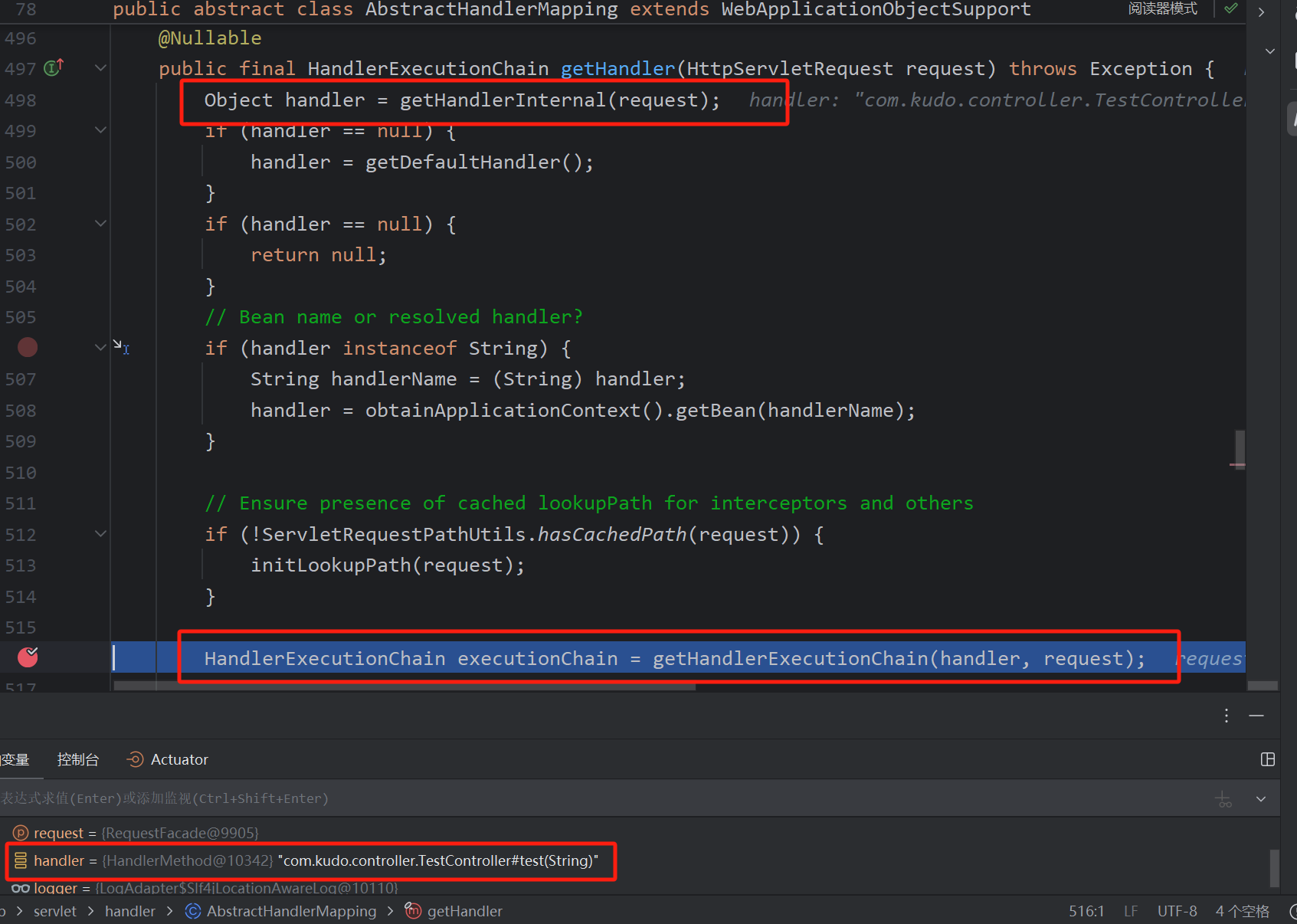The width and height of the screenshot is (1297, 924).
Task: Toggle the checked breakpoint on the getHandlerExecutionChain line
Action: (28, 657)
